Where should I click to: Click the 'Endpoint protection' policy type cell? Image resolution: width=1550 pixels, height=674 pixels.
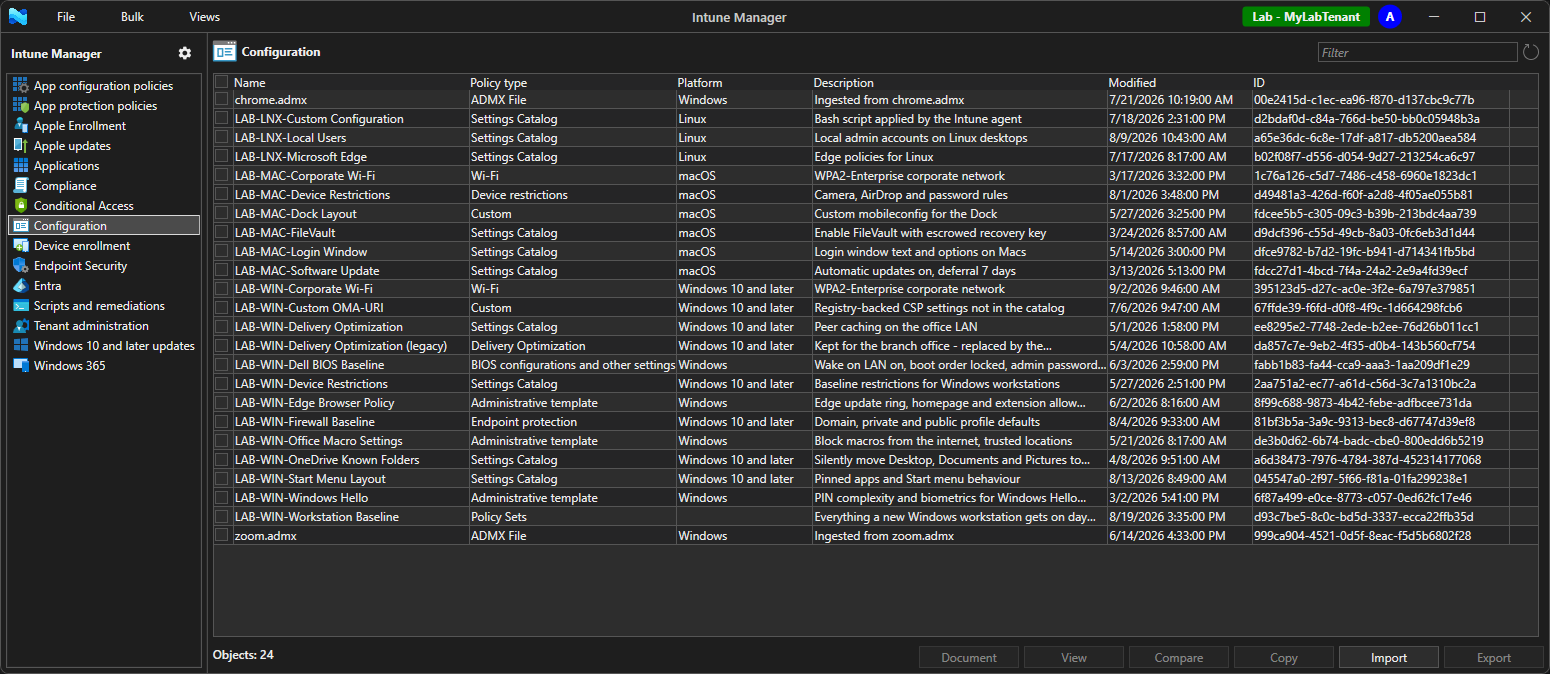pos(523,422)
